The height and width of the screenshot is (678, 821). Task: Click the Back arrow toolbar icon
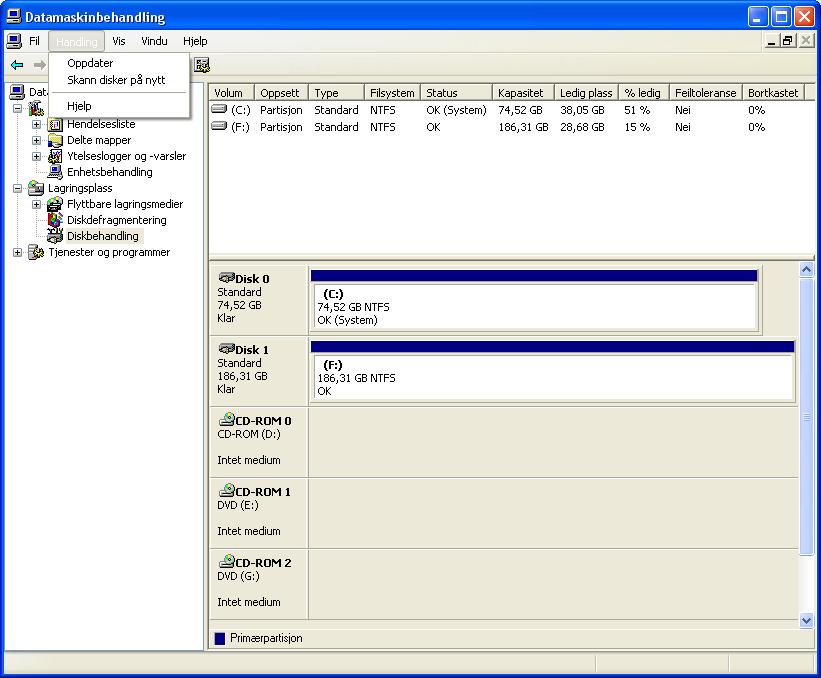(17, 65)
